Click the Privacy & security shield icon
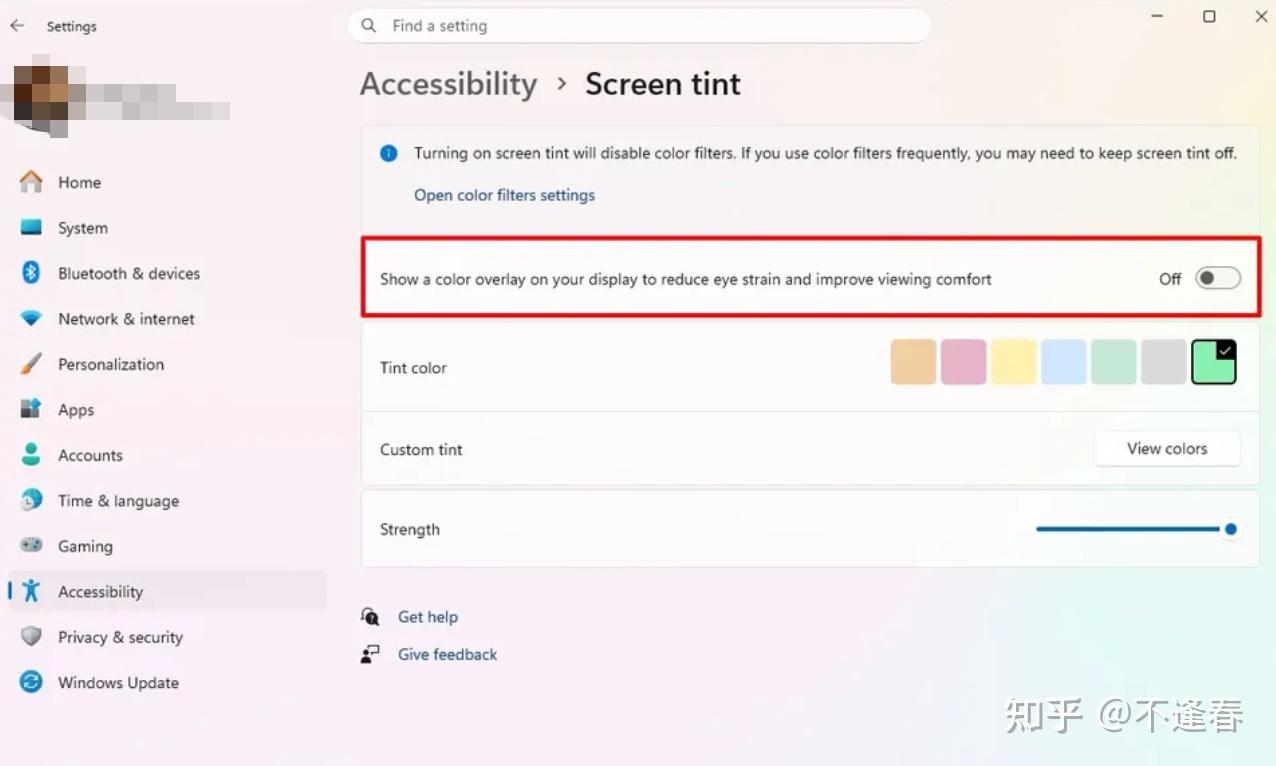The width and height of the screenshot is (1276, 766). tap(31, 637)
